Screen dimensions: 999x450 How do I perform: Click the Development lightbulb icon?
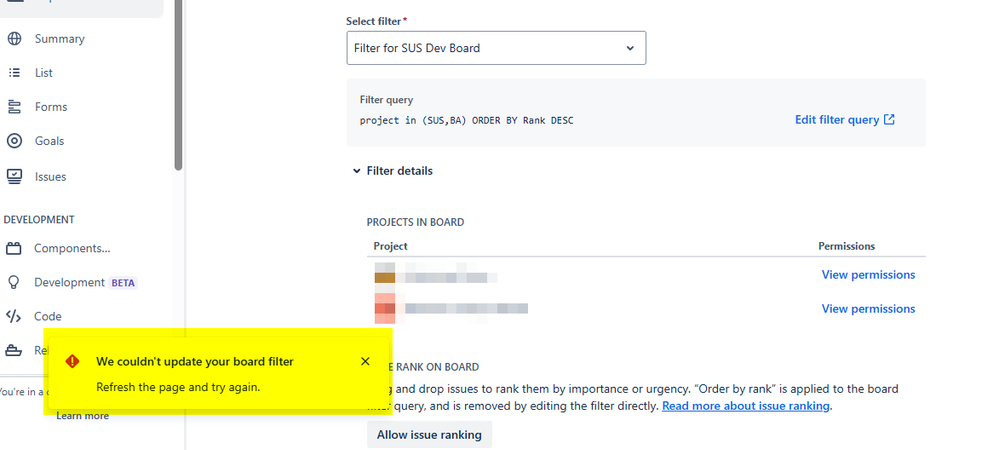point(14,282)
